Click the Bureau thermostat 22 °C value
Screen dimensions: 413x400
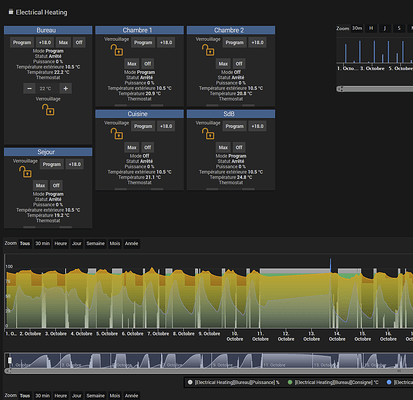(x=45, y=88)
